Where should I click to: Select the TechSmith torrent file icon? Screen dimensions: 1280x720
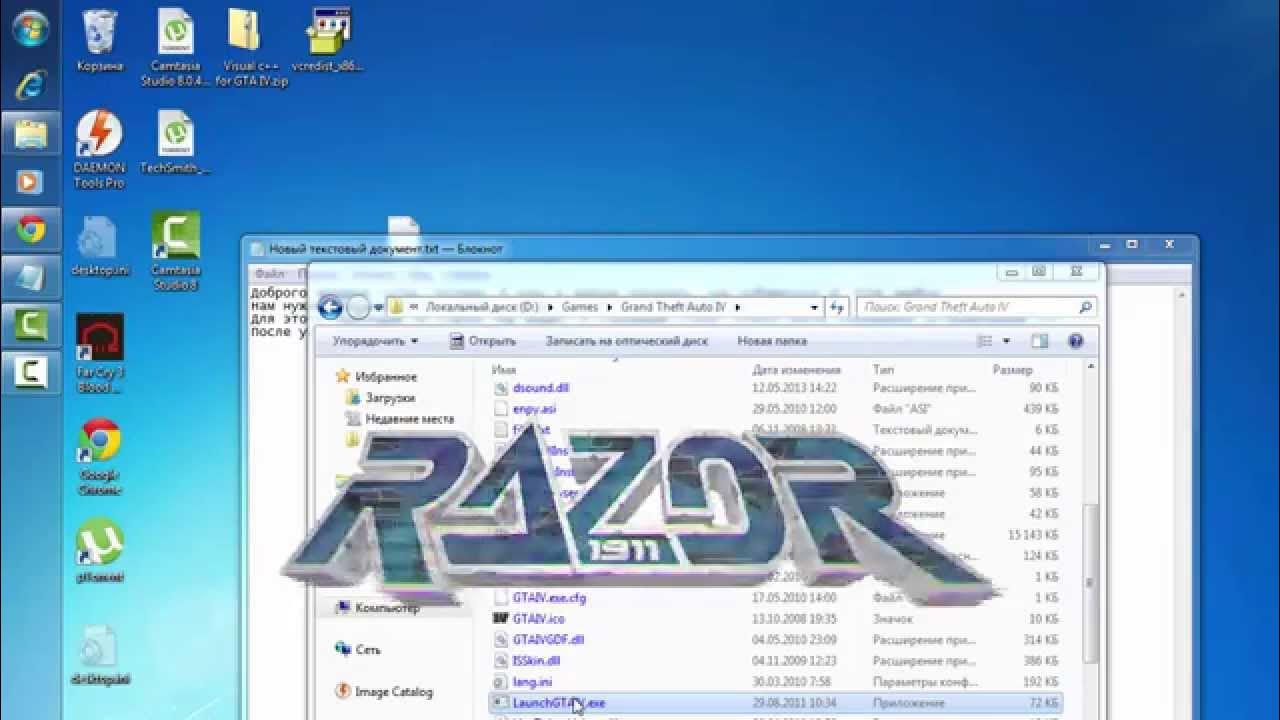[176, 142]
